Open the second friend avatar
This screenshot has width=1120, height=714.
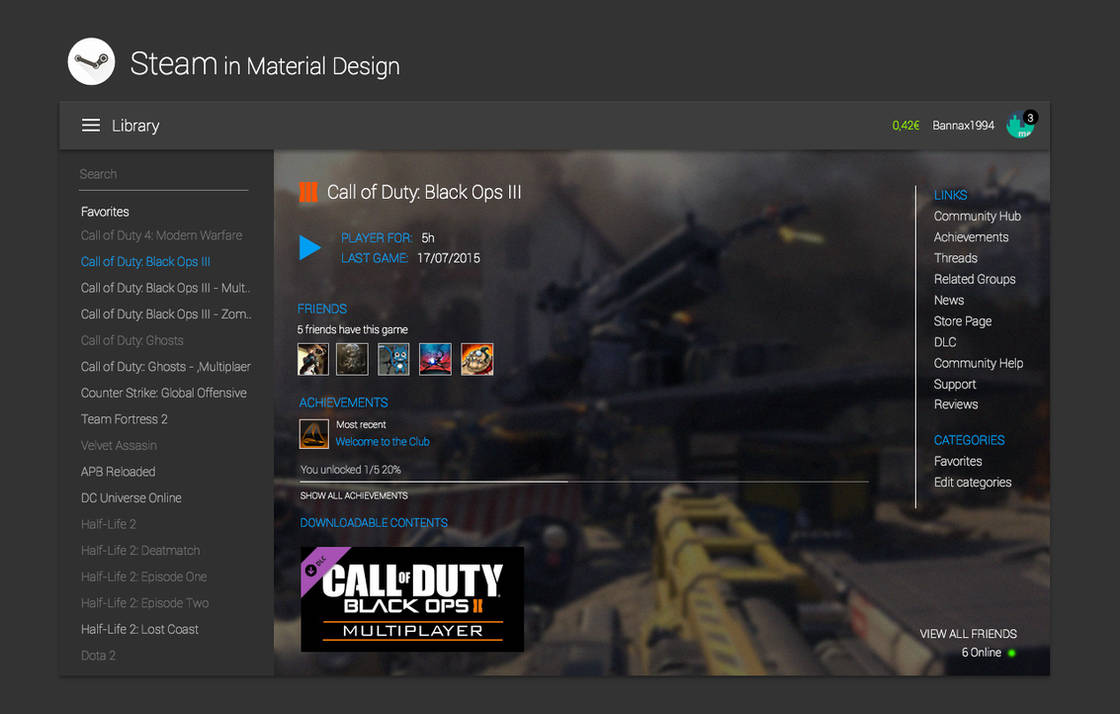coord(352,359)
